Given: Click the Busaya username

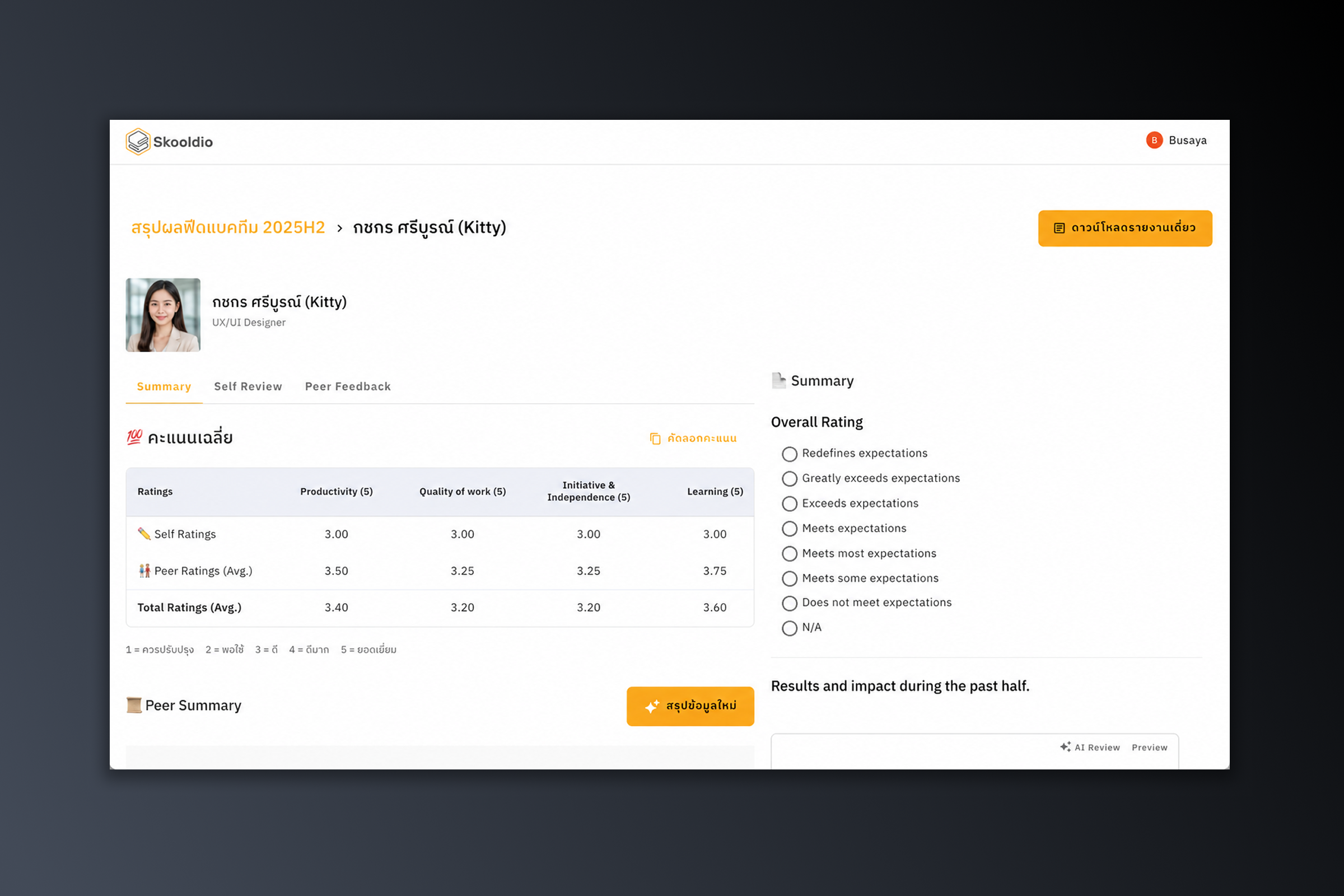Looking at the screenshot, I should click(1187, 141).
